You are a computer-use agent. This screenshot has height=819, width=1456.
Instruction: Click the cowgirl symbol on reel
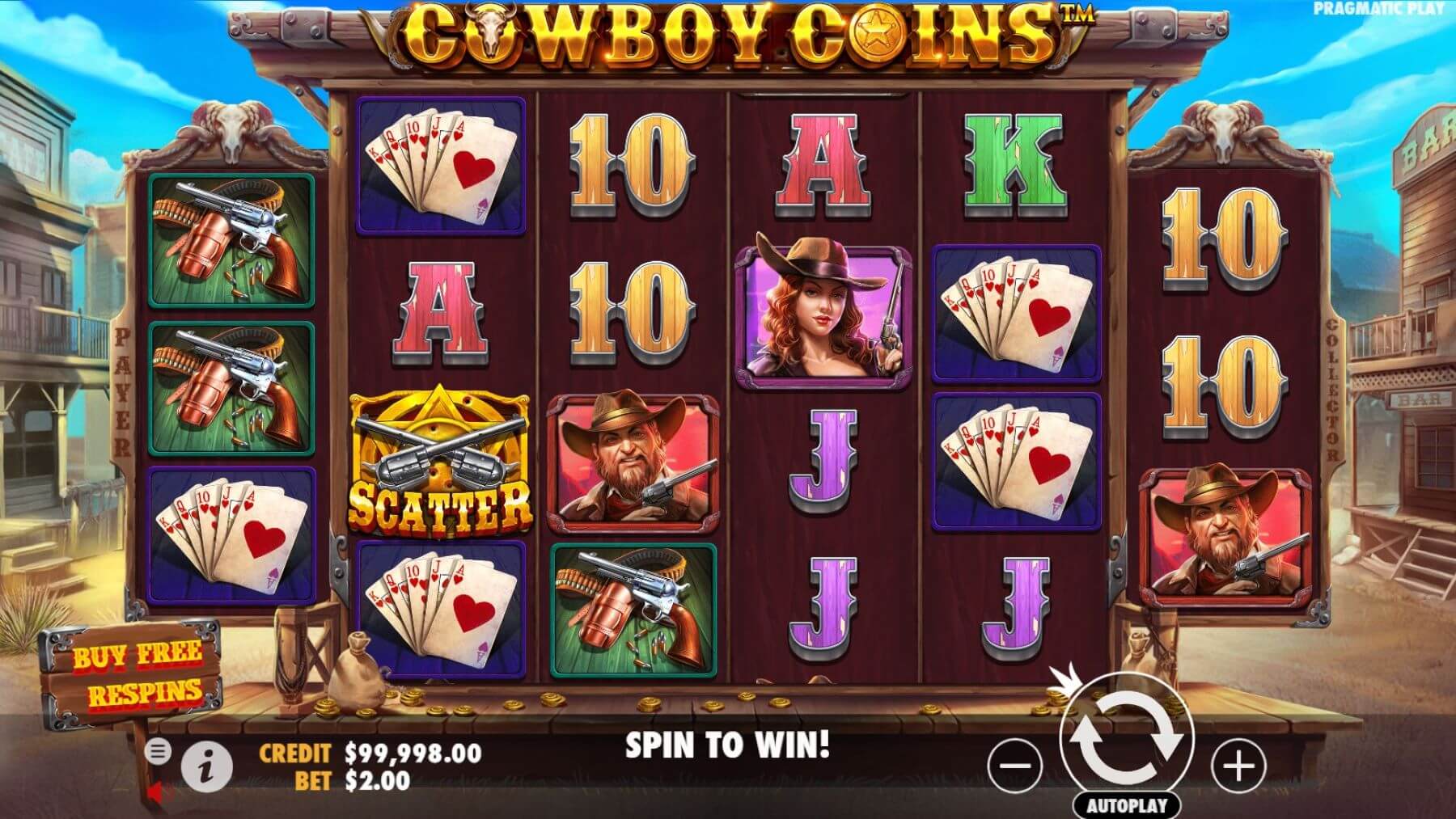(823, 313)
